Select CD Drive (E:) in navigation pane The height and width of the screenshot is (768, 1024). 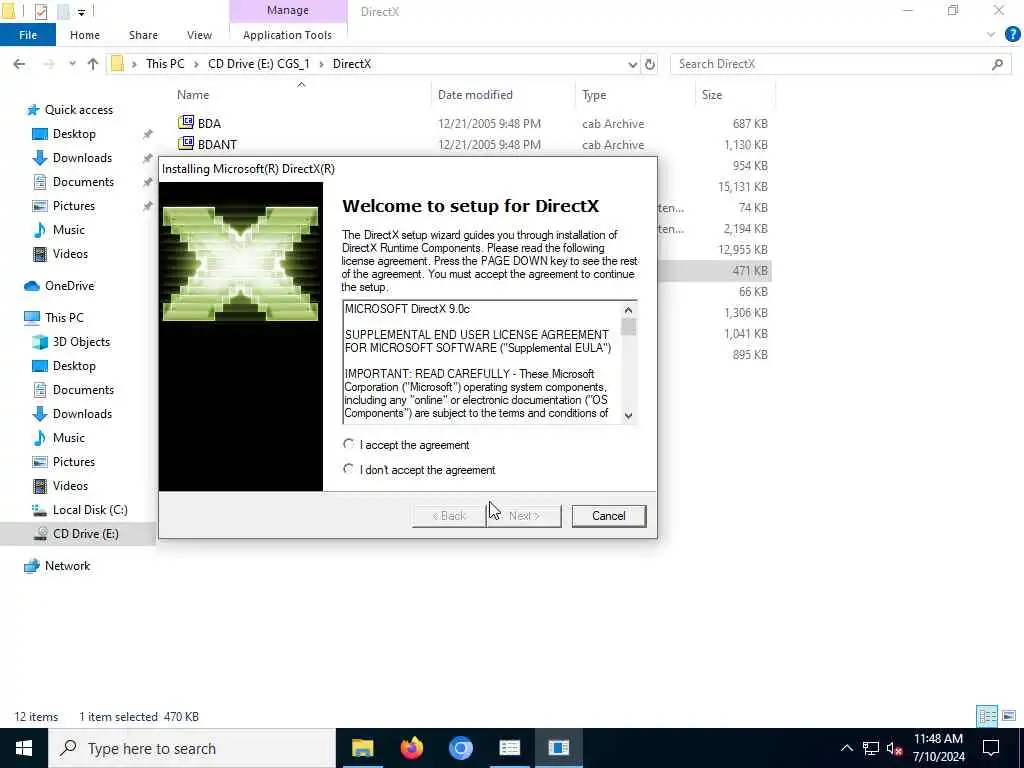[x=85, y=534]
